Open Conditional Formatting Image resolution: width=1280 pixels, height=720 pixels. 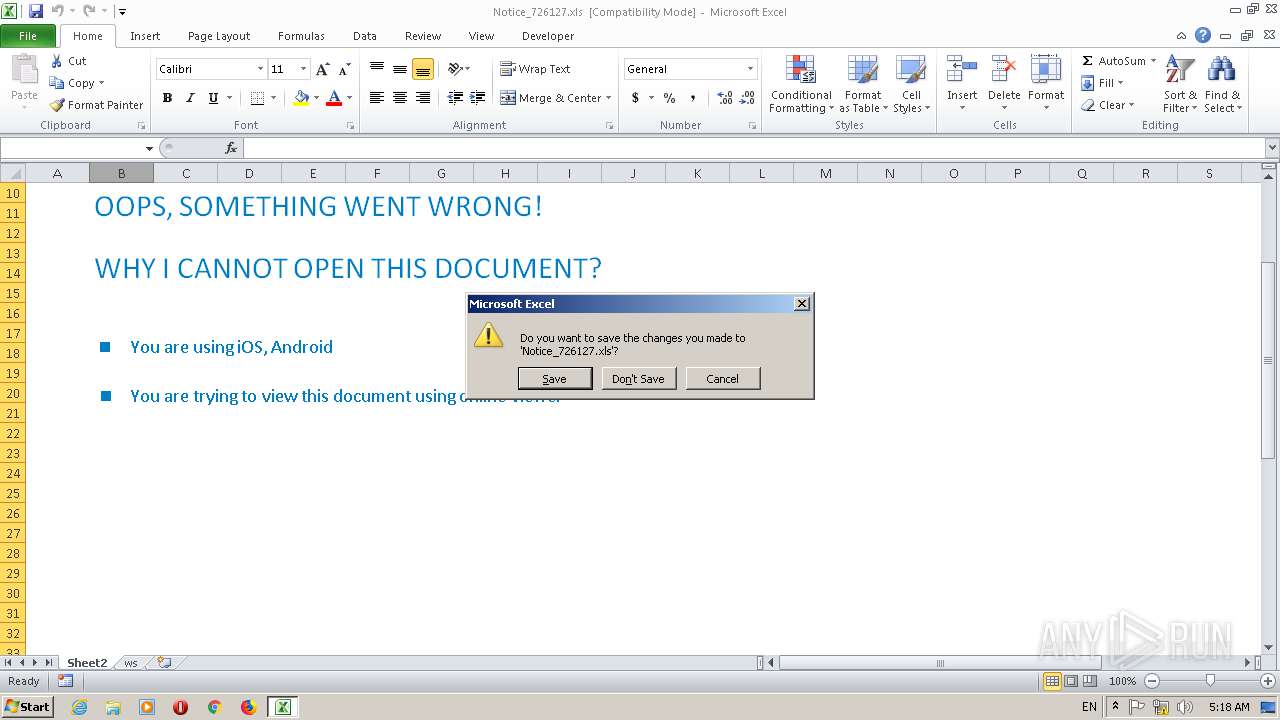coord(801,85)
